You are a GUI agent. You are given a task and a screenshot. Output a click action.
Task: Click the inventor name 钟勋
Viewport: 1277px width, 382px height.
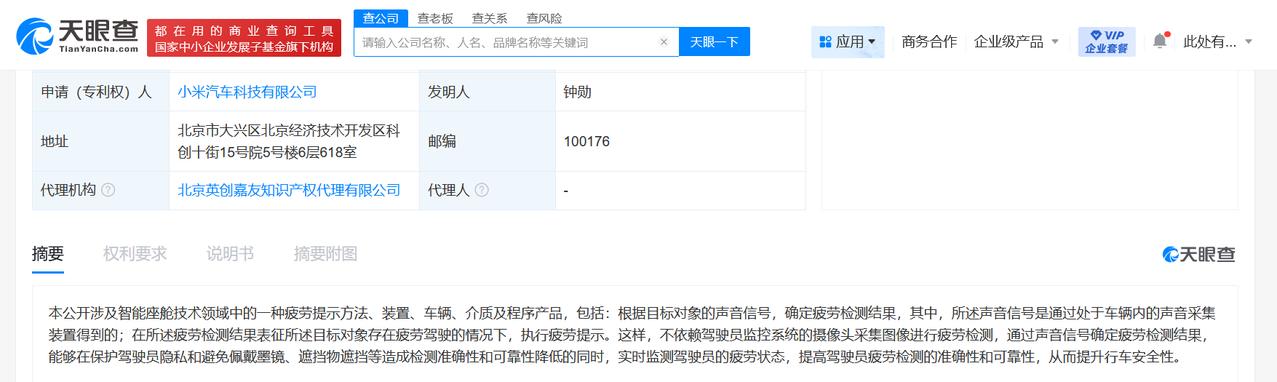pos(577,92)
